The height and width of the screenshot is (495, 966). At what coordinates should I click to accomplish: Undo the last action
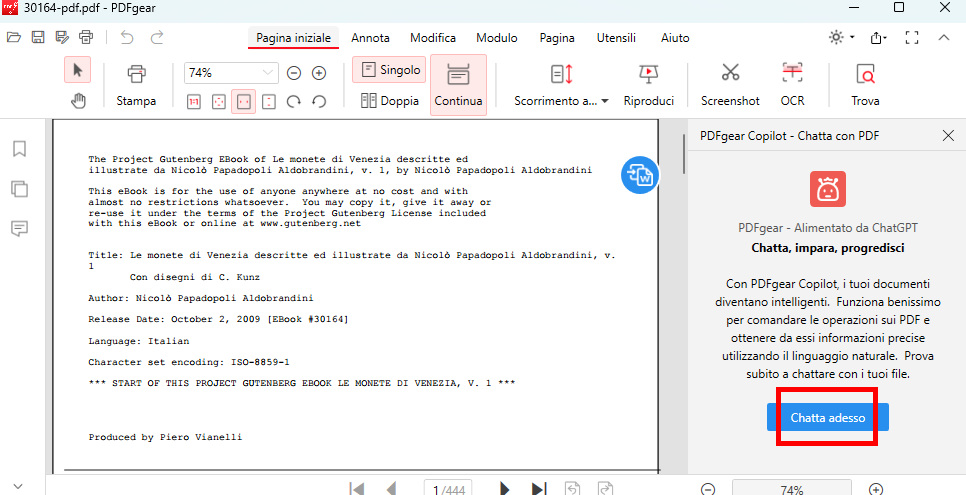point(127,38)
